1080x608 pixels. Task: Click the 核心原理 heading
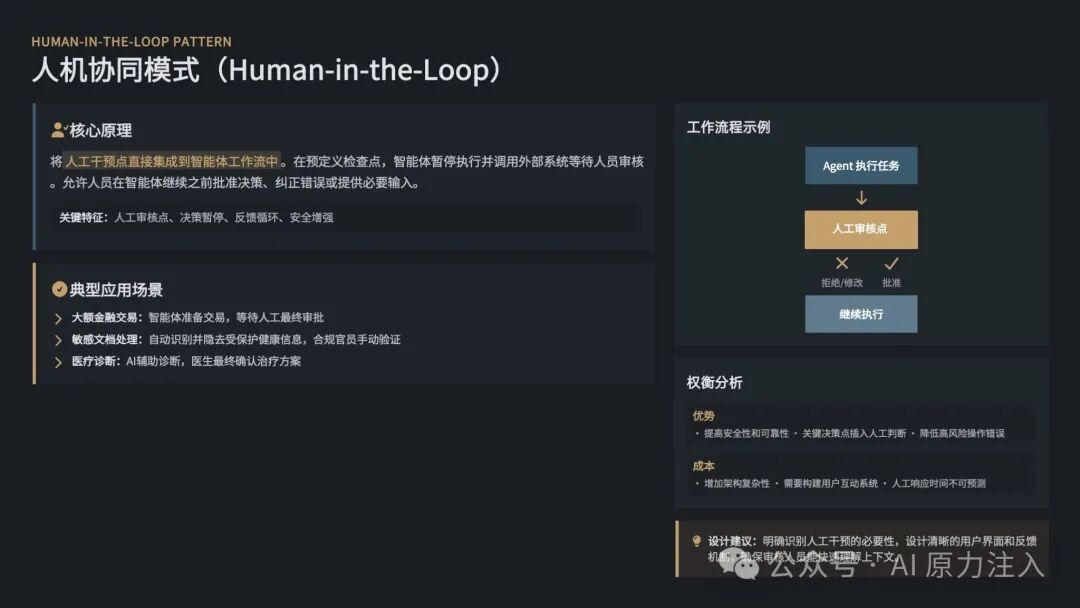click(x=101, y=130)
